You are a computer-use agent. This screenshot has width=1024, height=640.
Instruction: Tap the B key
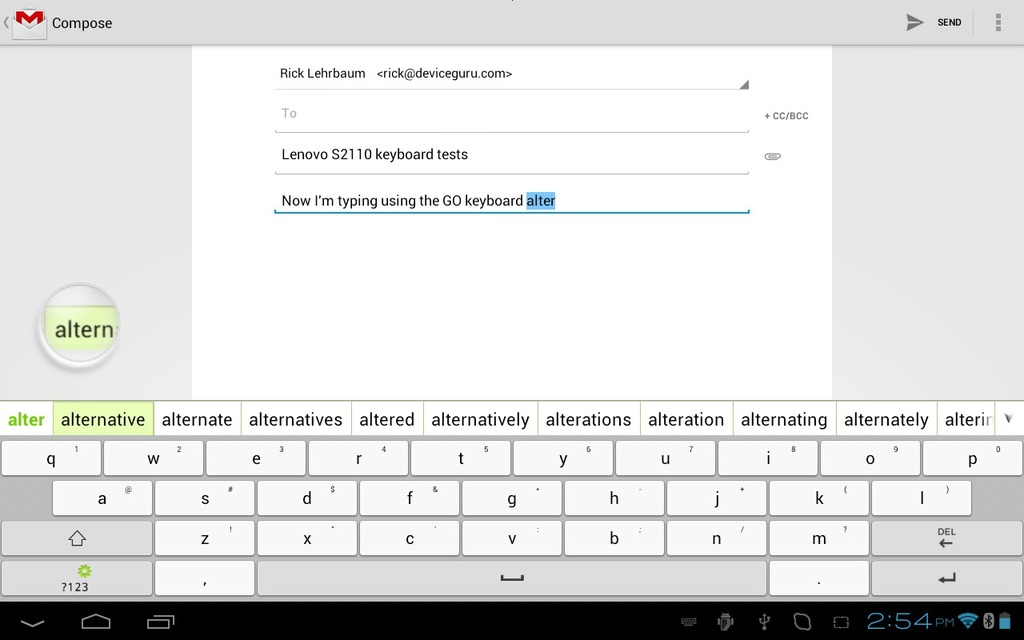[x=615, y=538]
